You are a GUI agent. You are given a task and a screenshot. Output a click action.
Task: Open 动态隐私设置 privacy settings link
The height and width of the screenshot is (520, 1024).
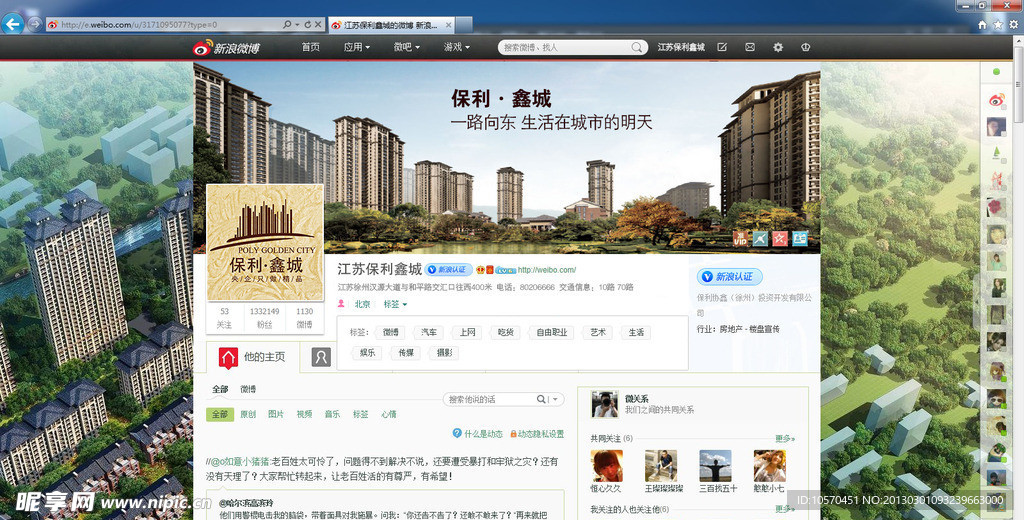tap(537, 434)
